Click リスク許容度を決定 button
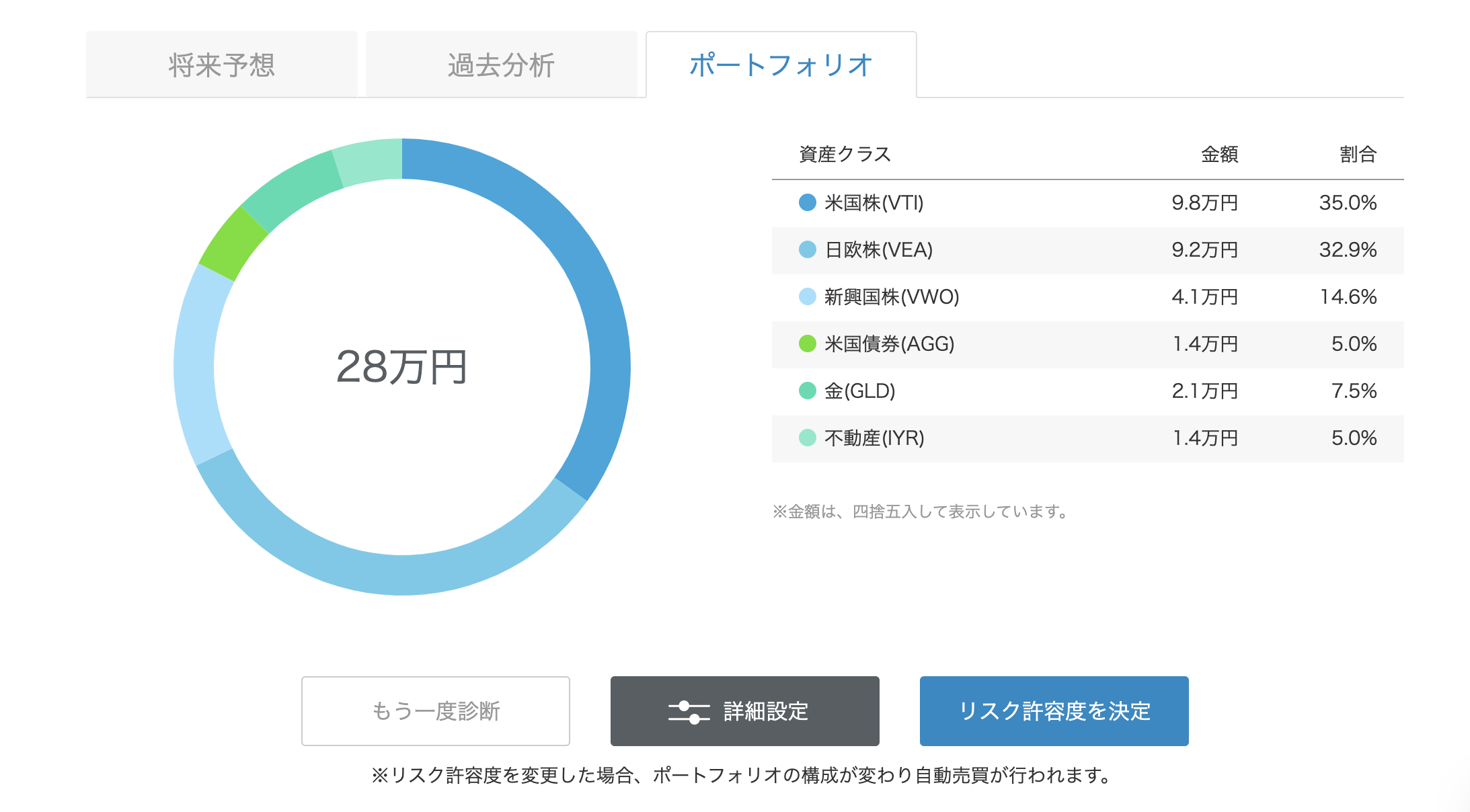Screen dimensions: 1470x812 click(1054, 711)
